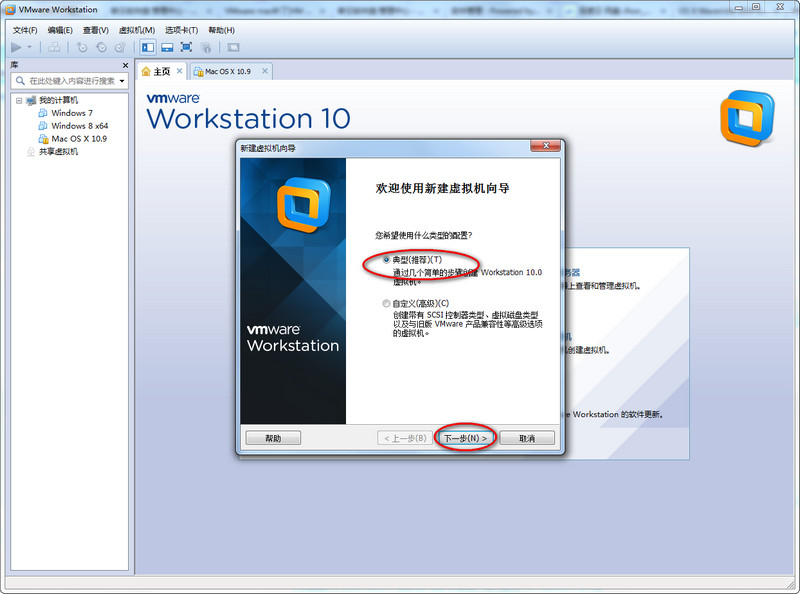
Task: Click the VMware Workstation logo on home page
Action: click(747, 118)
